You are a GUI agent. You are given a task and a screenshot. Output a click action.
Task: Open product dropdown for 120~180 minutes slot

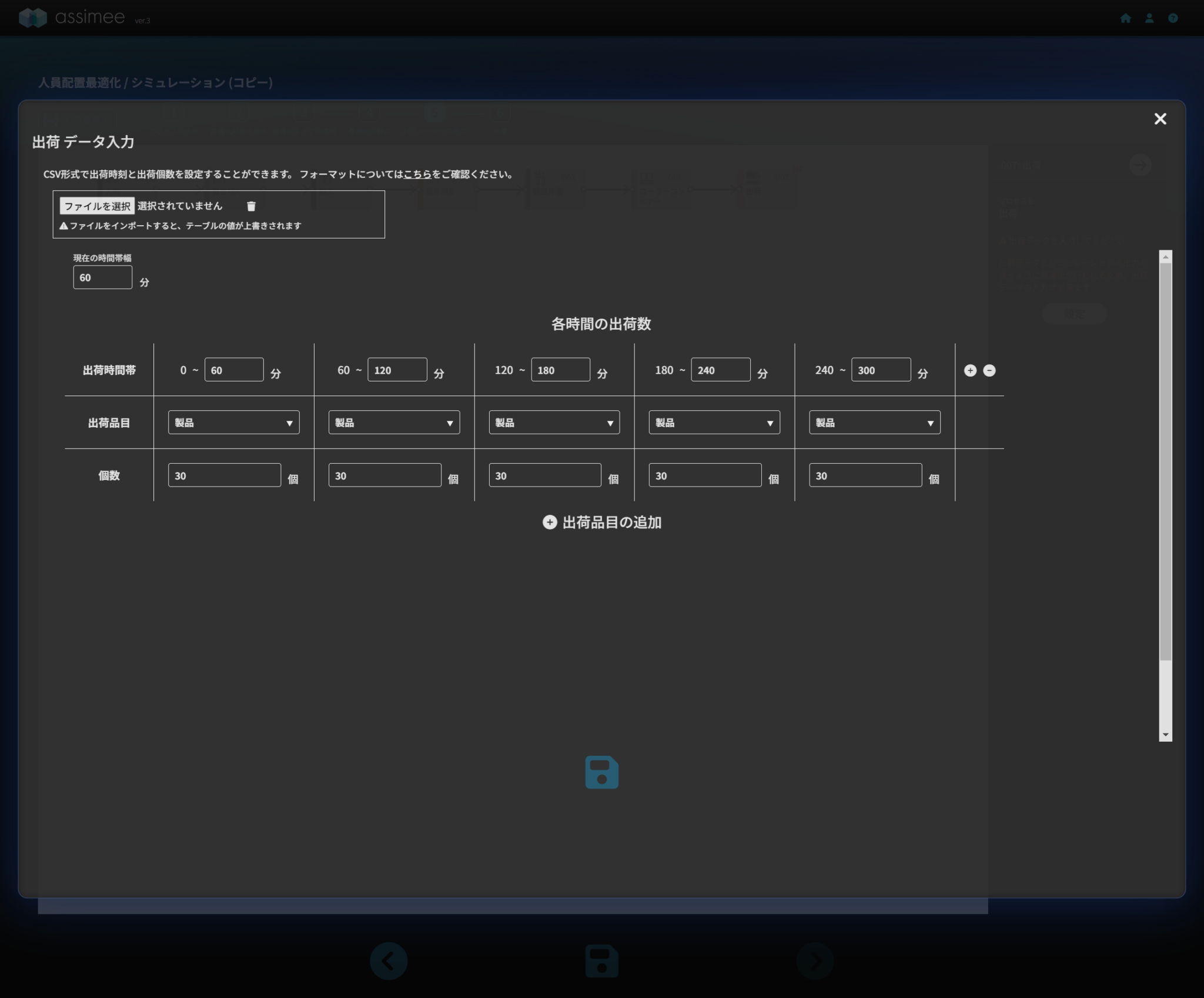pos(554,423)
